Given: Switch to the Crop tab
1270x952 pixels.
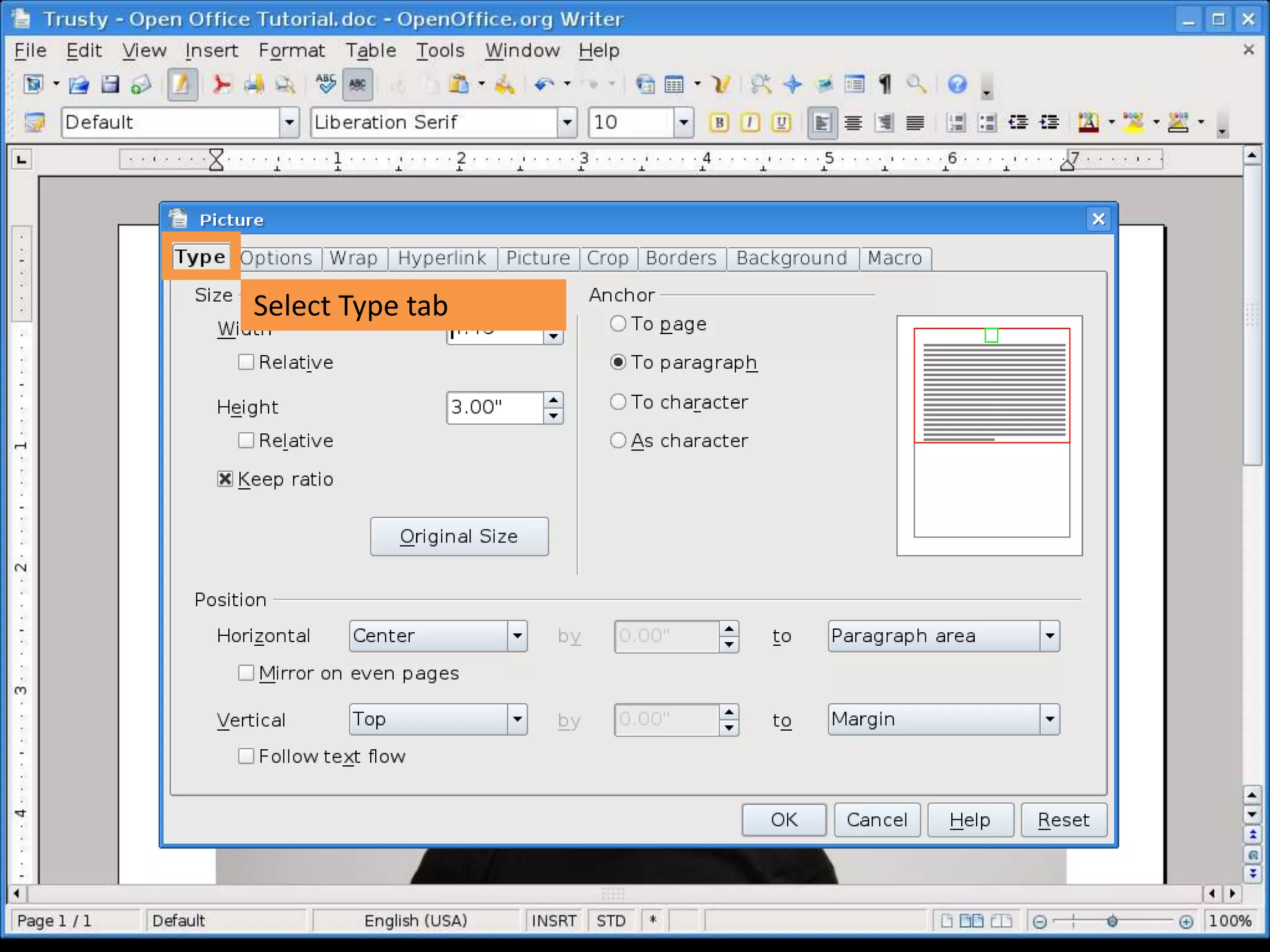Looking at the screenshot, I should point(608,258).
